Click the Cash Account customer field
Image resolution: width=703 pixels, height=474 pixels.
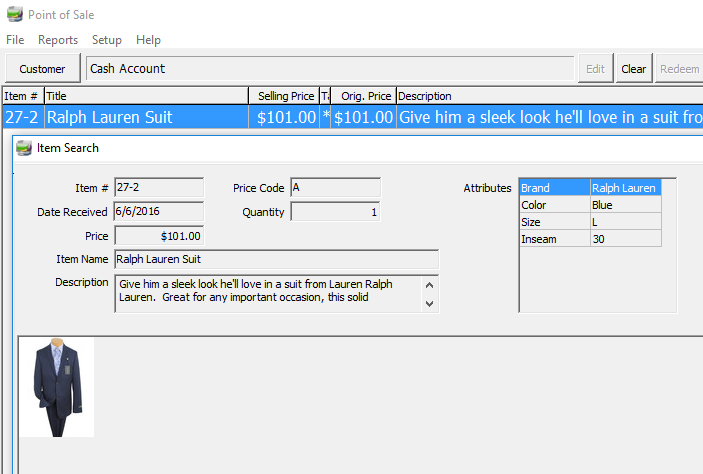point(330,69)
